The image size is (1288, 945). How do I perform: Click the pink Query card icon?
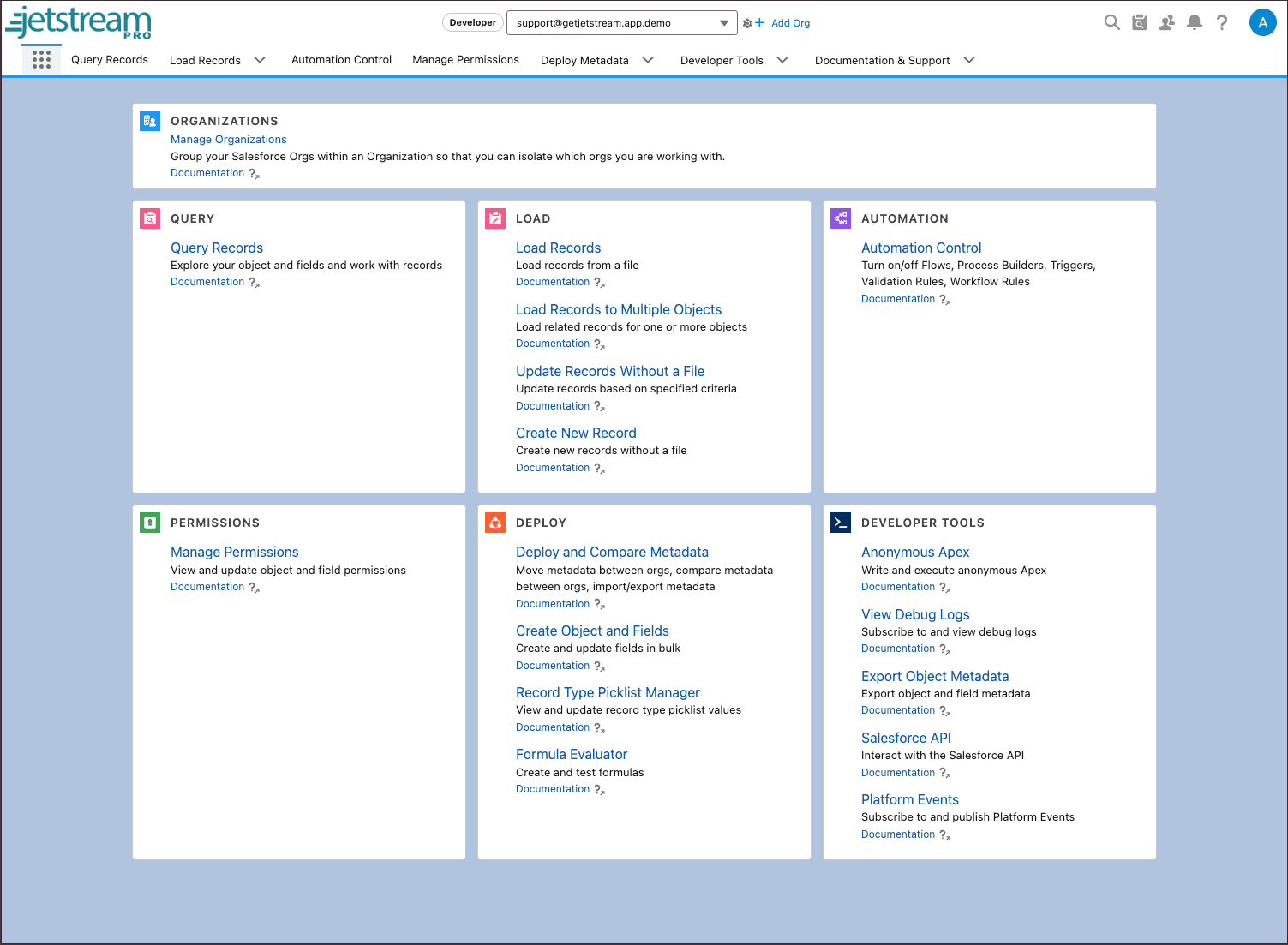point(150,218)
